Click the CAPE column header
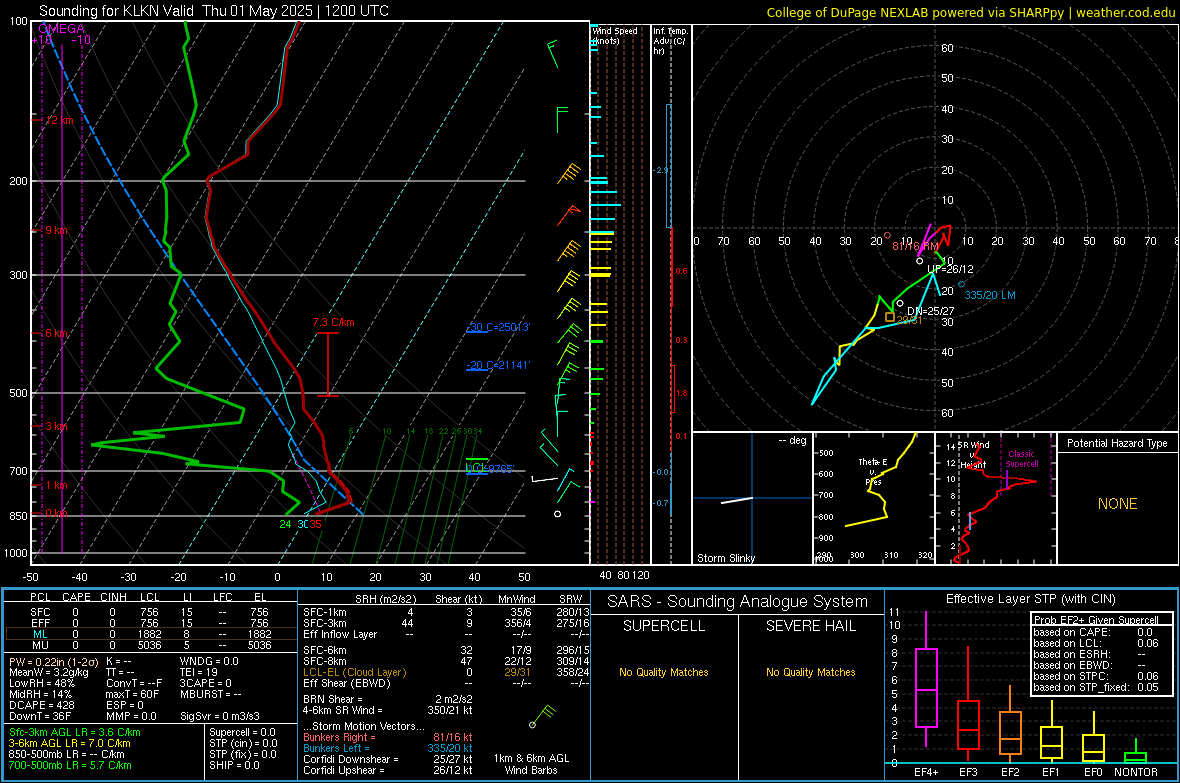Viewport: 1180px width, 783px height. [x=76, y=597]
